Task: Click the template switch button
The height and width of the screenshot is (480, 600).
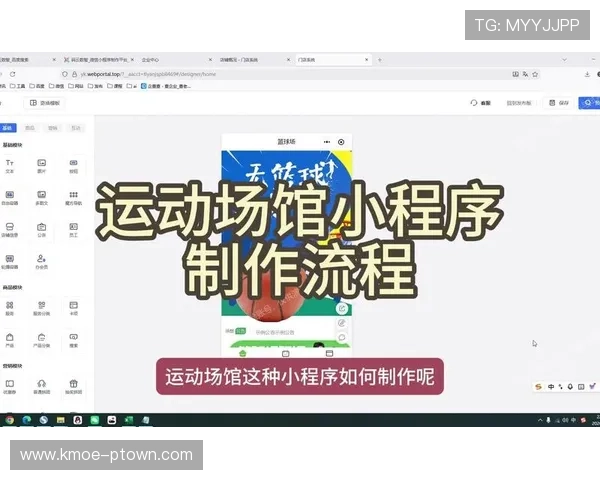Action: 45,103
